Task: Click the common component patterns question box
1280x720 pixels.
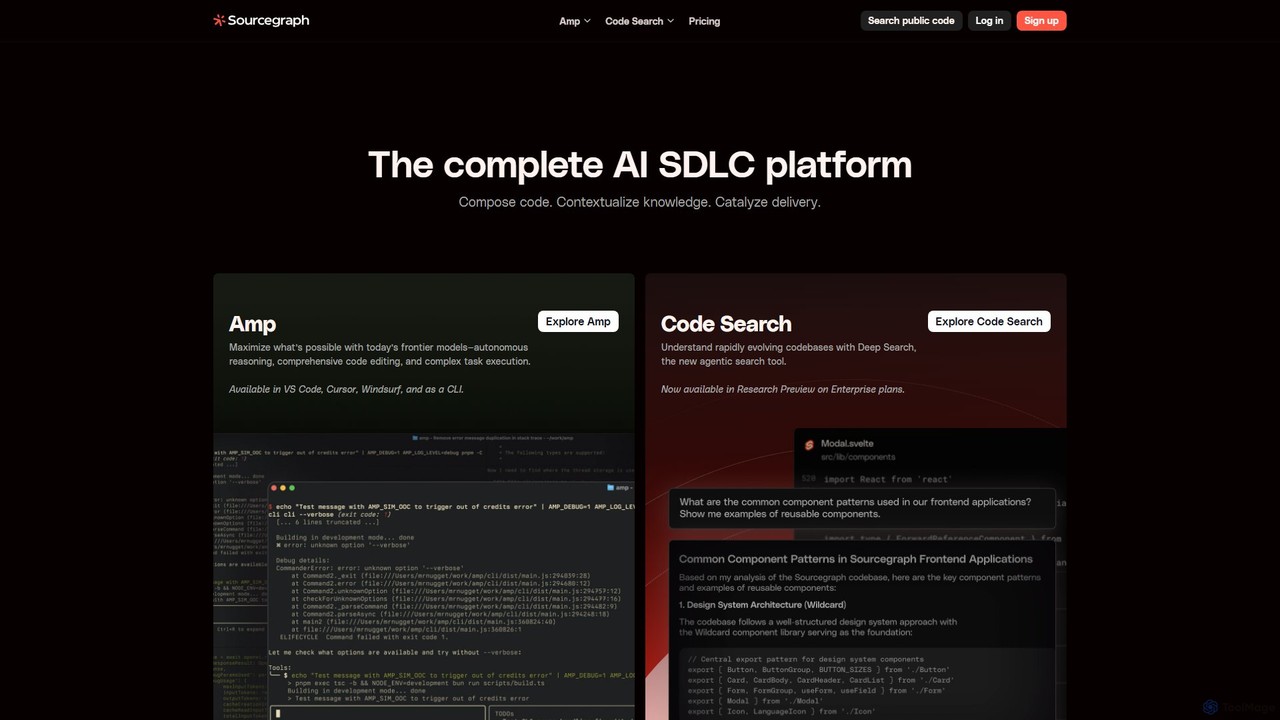Action: (x=863, y=508)
